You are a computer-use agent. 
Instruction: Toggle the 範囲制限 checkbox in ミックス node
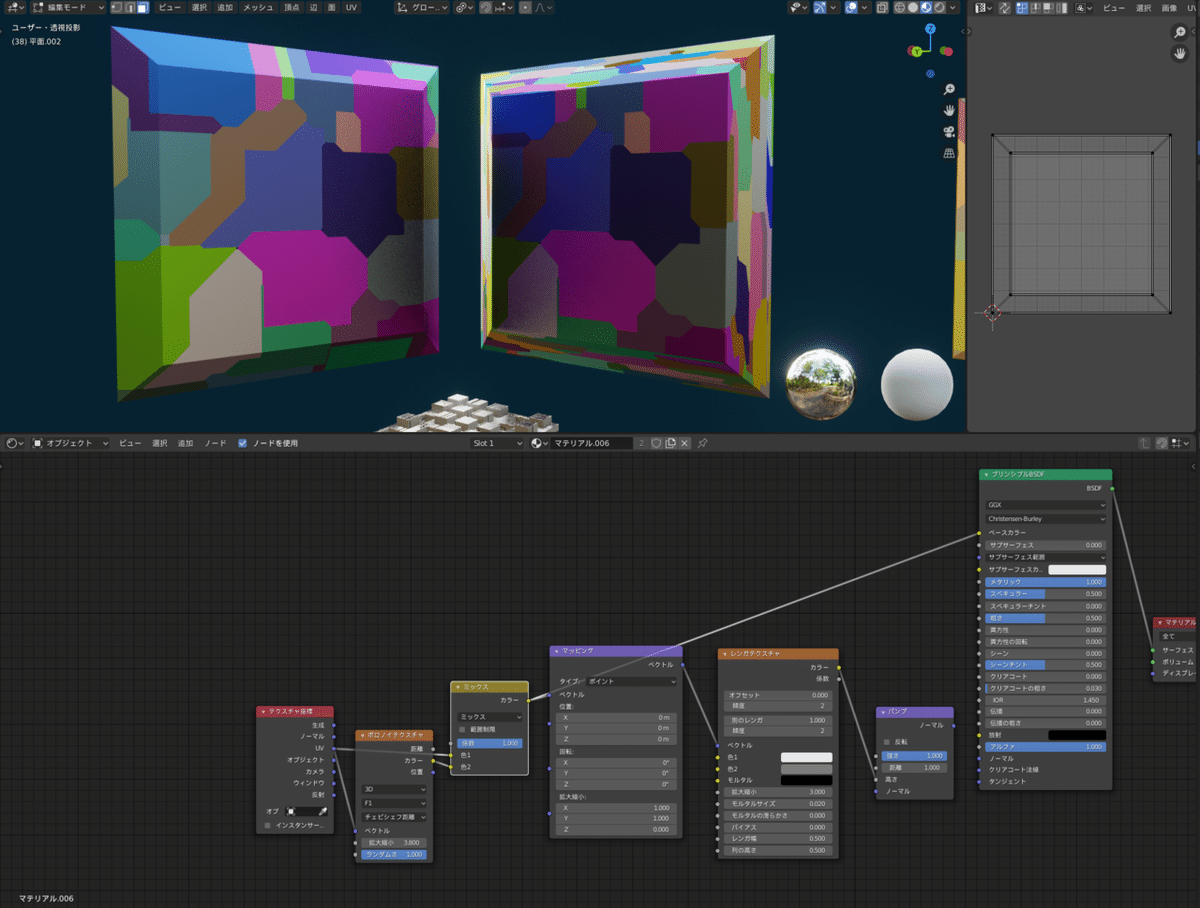point(462,729)
